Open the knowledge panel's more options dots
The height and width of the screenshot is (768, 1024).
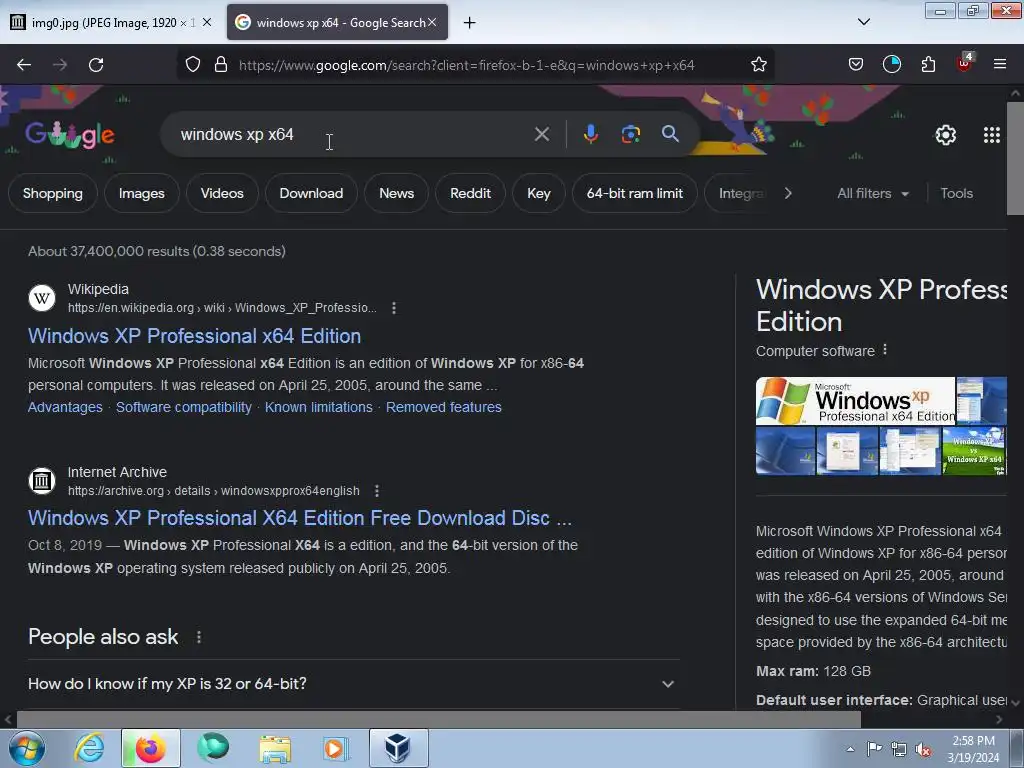point(885,350)
